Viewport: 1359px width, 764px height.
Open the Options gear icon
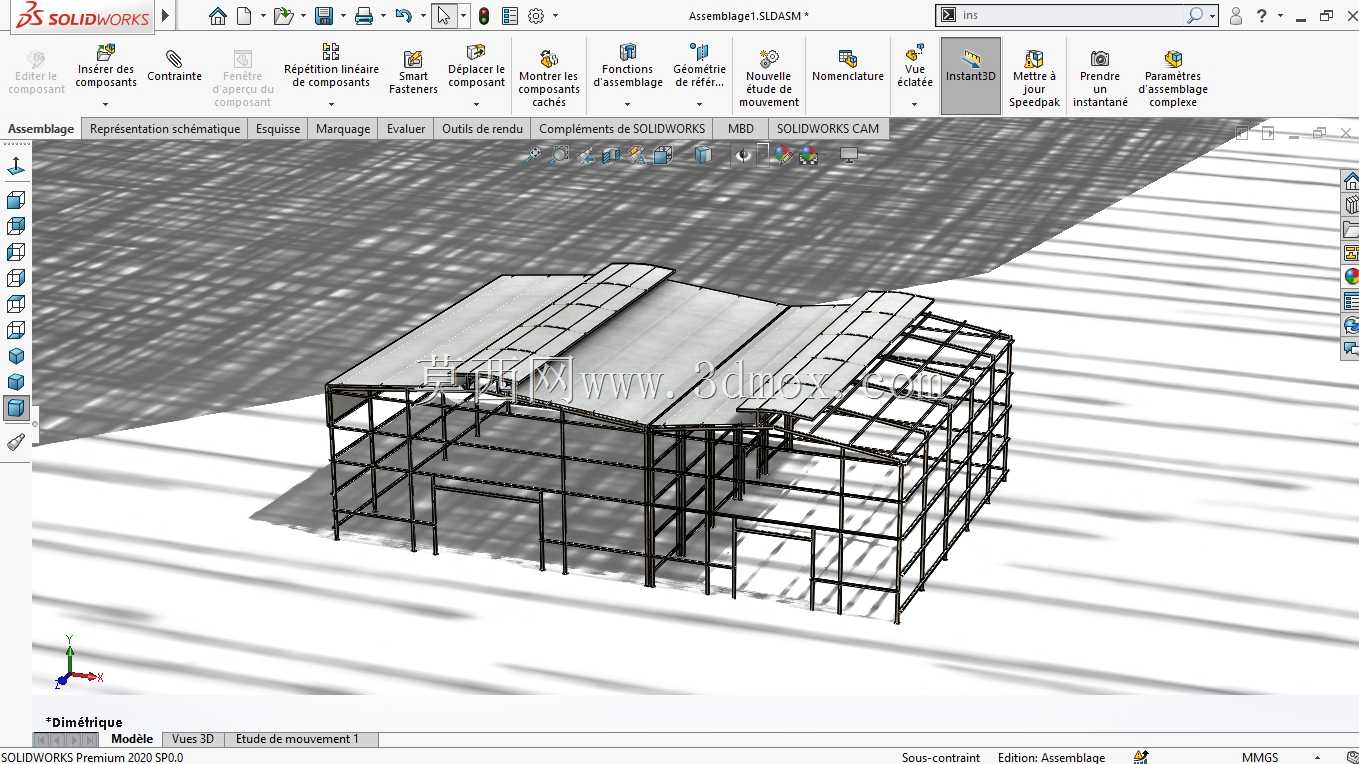point(536,16)
